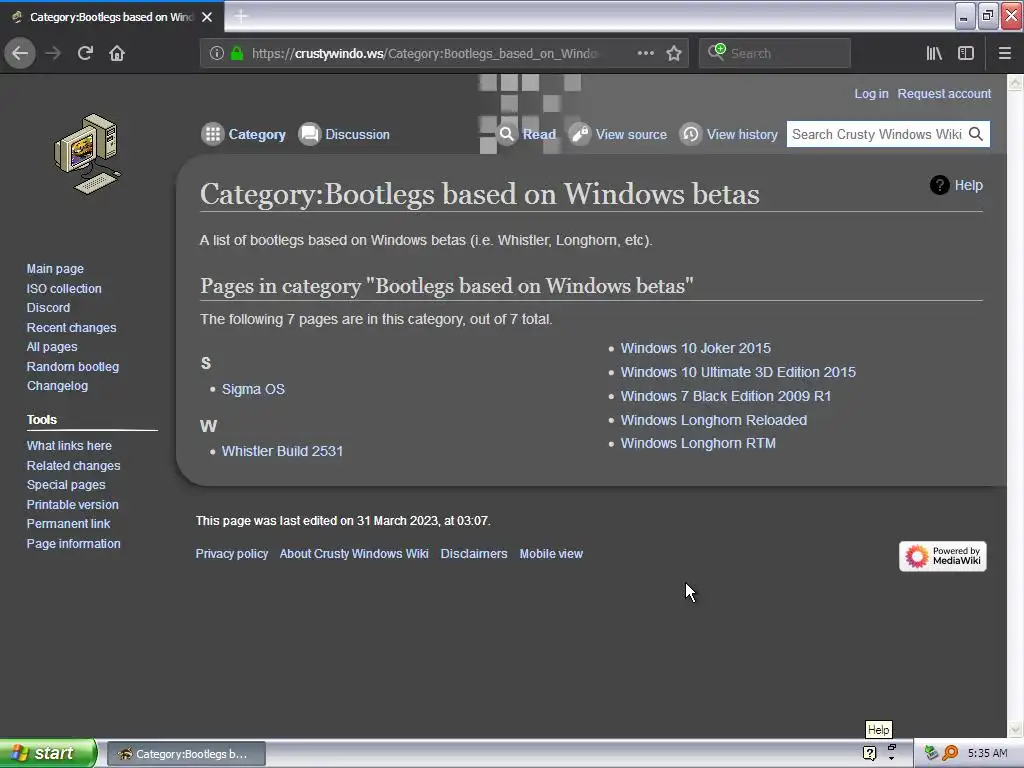Click the page scrollbar up arrow
1024x768 pixels.
tap(1015, 82)
